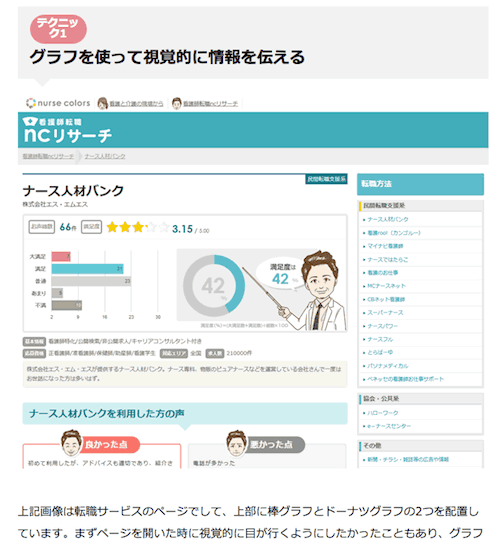500x540 pixels.
Task: Click the first gold rating star
Action: pos(112,227)
